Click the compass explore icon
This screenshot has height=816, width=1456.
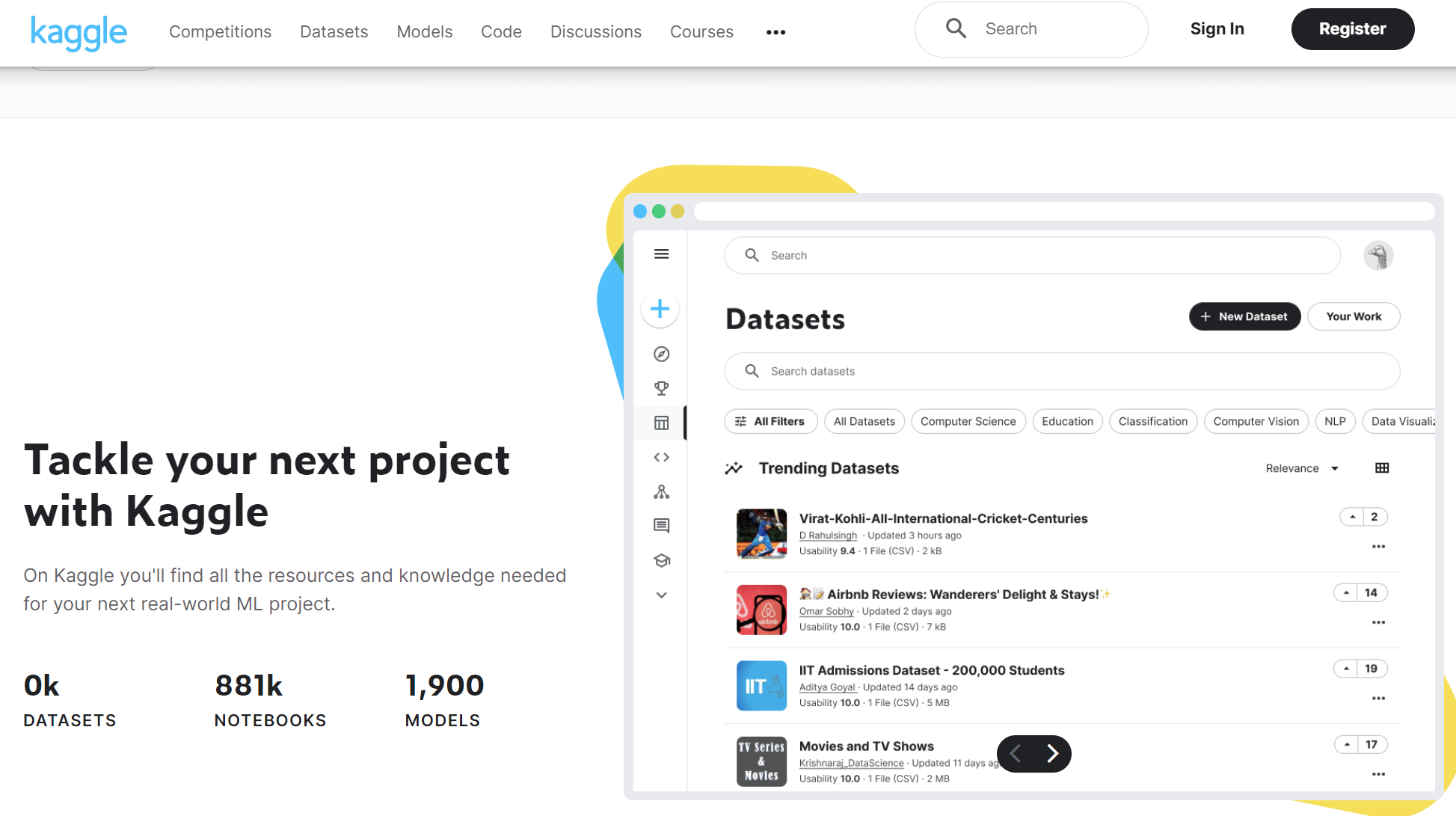click(661, 354)
